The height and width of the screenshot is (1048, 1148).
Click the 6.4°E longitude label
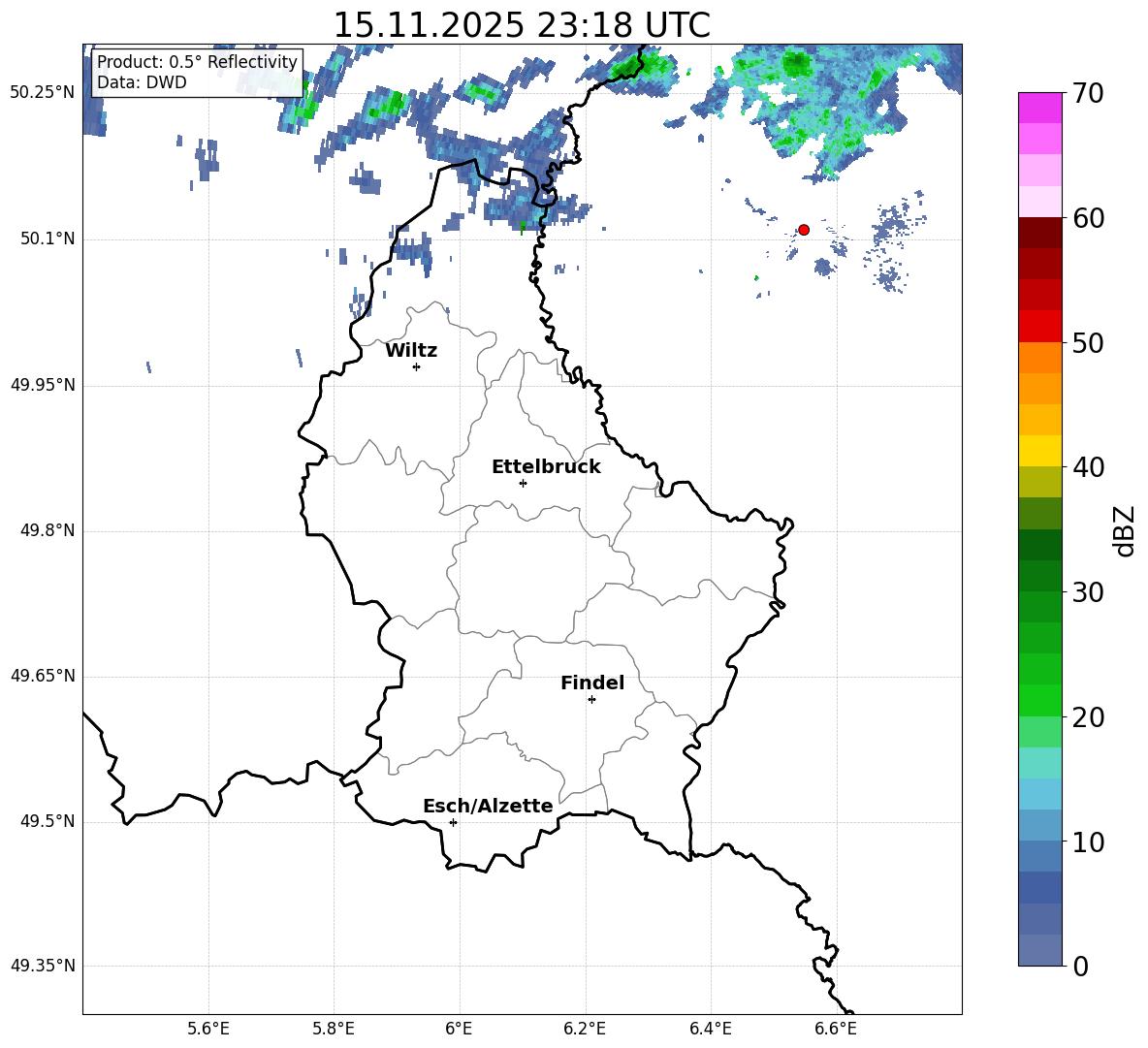(710, 1029)
